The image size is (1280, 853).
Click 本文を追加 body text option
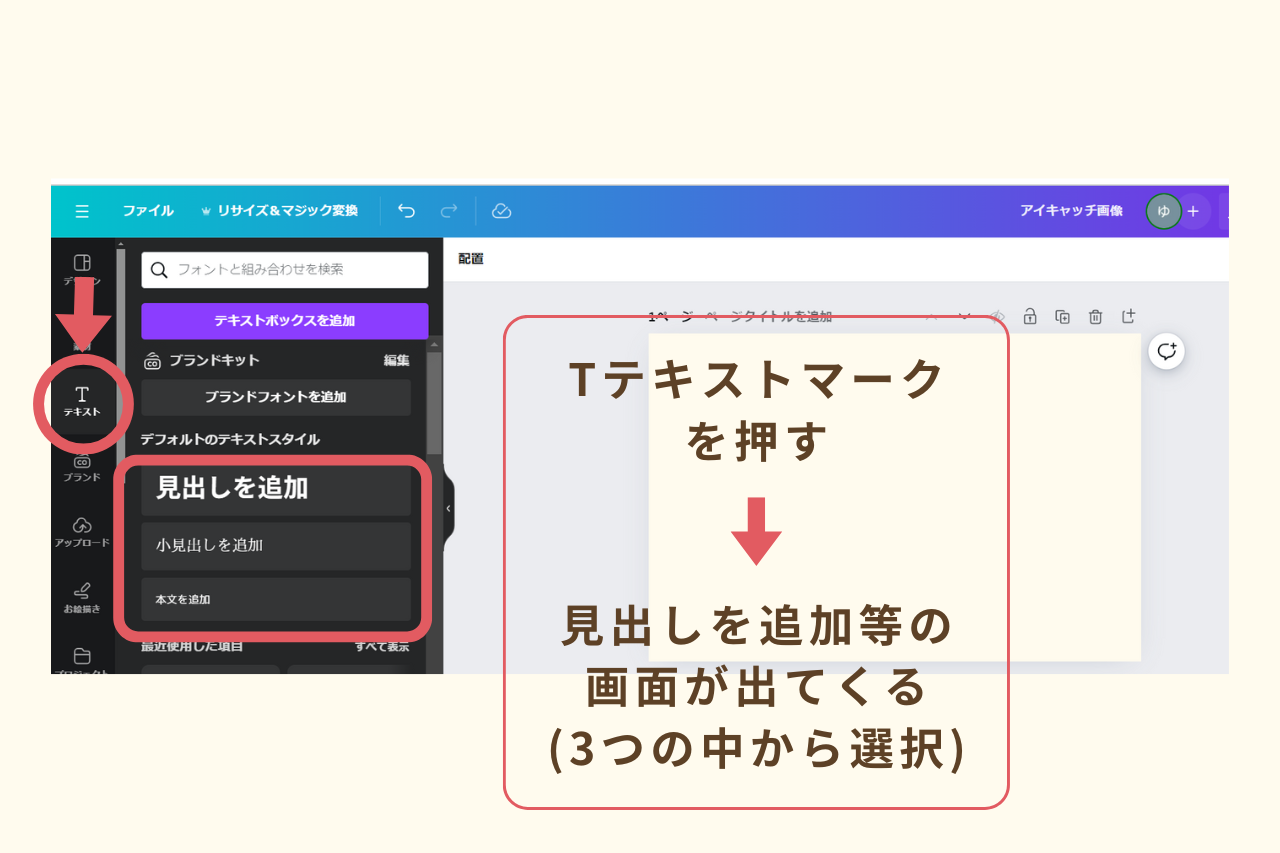[276, 599]
